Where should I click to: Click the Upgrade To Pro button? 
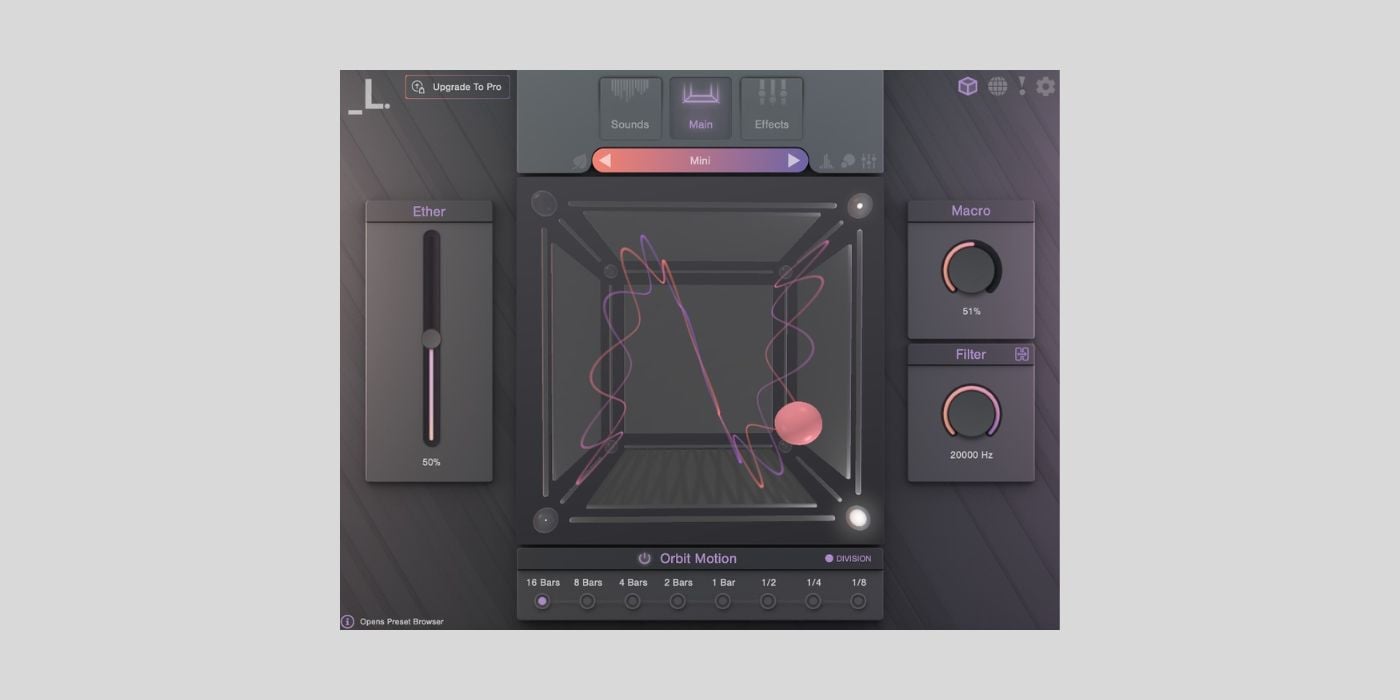(458, 87)
